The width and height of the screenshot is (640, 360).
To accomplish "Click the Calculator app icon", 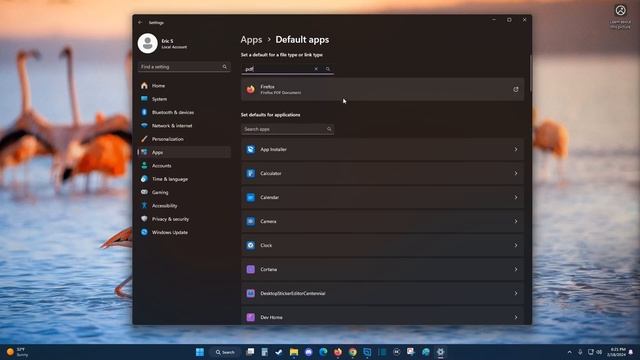I will (251, 173).
